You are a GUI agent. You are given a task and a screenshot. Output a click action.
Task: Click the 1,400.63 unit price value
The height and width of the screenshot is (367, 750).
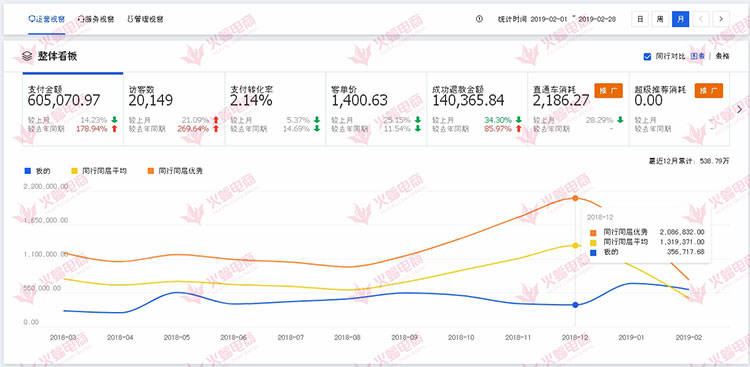[359, 100]
